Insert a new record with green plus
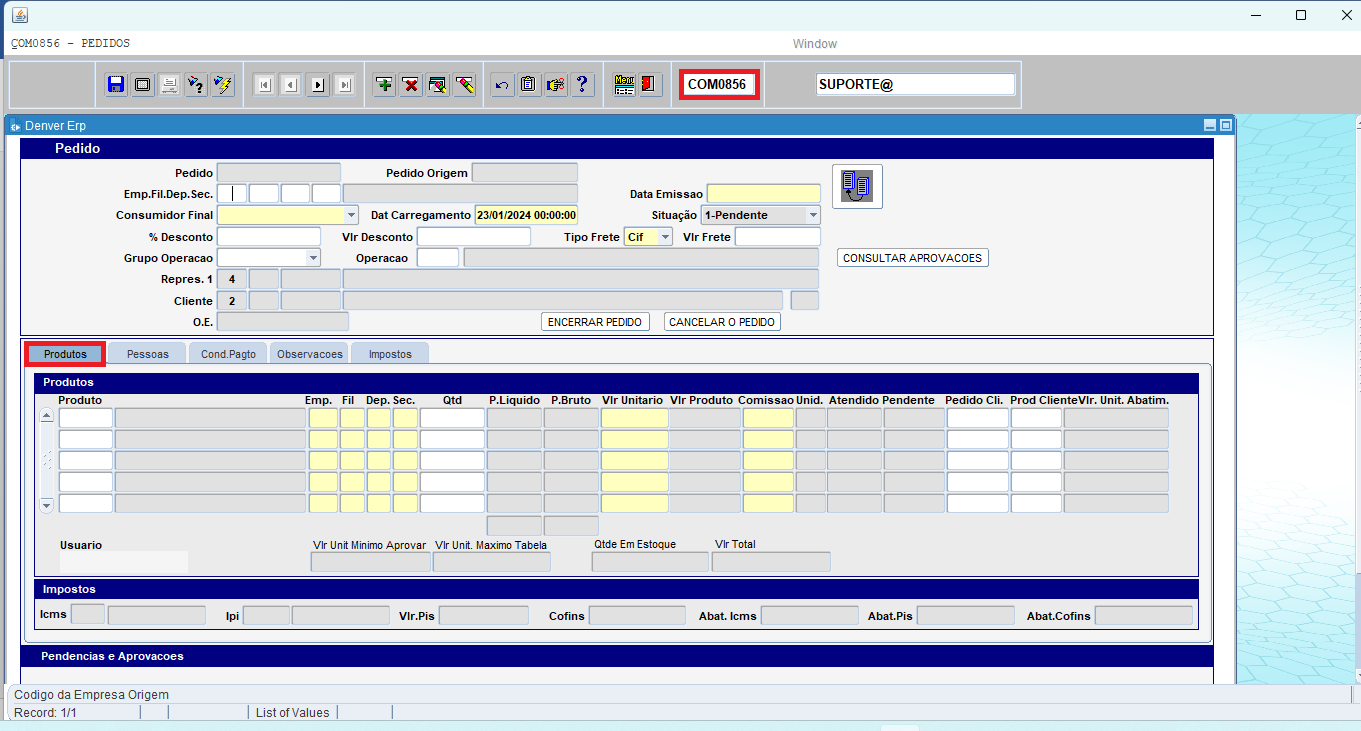1361x731 pixels. [x=384, y=85]
